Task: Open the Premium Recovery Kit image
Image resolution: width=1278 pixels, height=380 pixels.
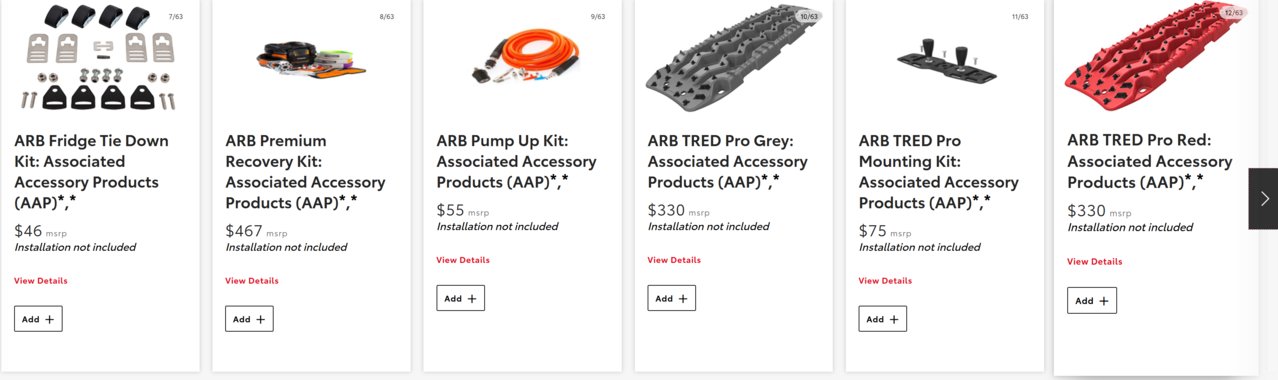Action: 310,58
